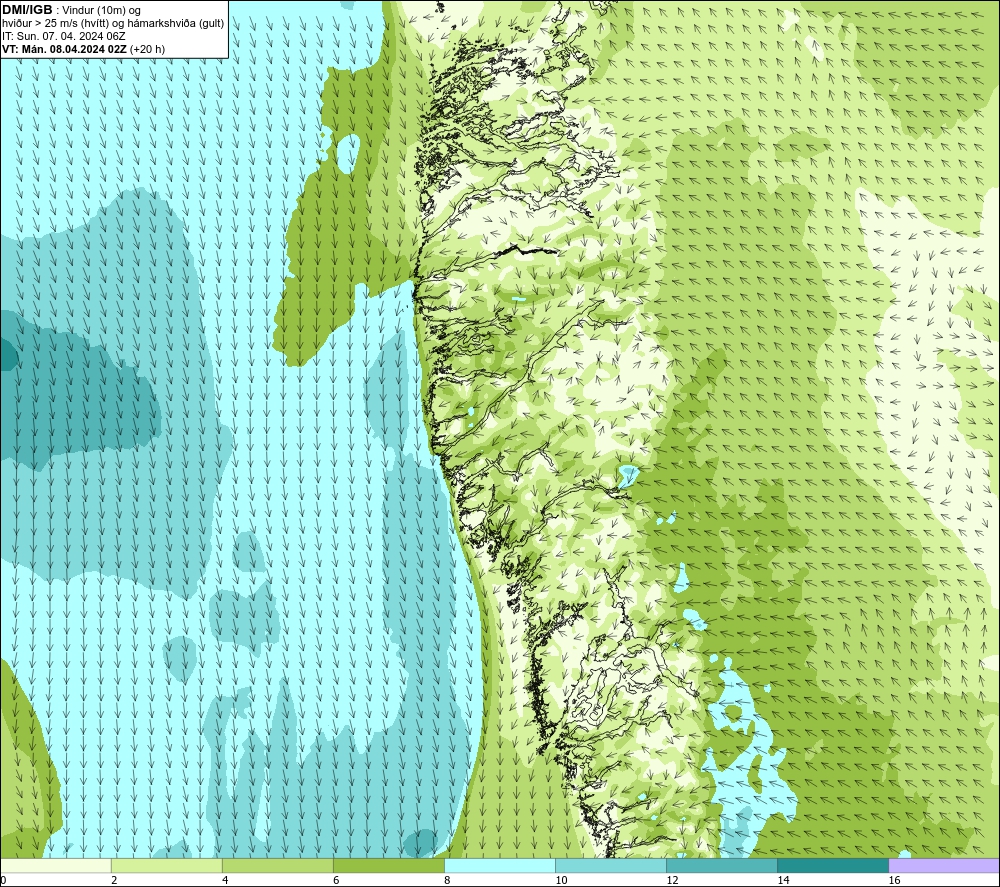Click the dark green 6–8 legend swatch
The image size is (1000, 887).
point(388,866)
